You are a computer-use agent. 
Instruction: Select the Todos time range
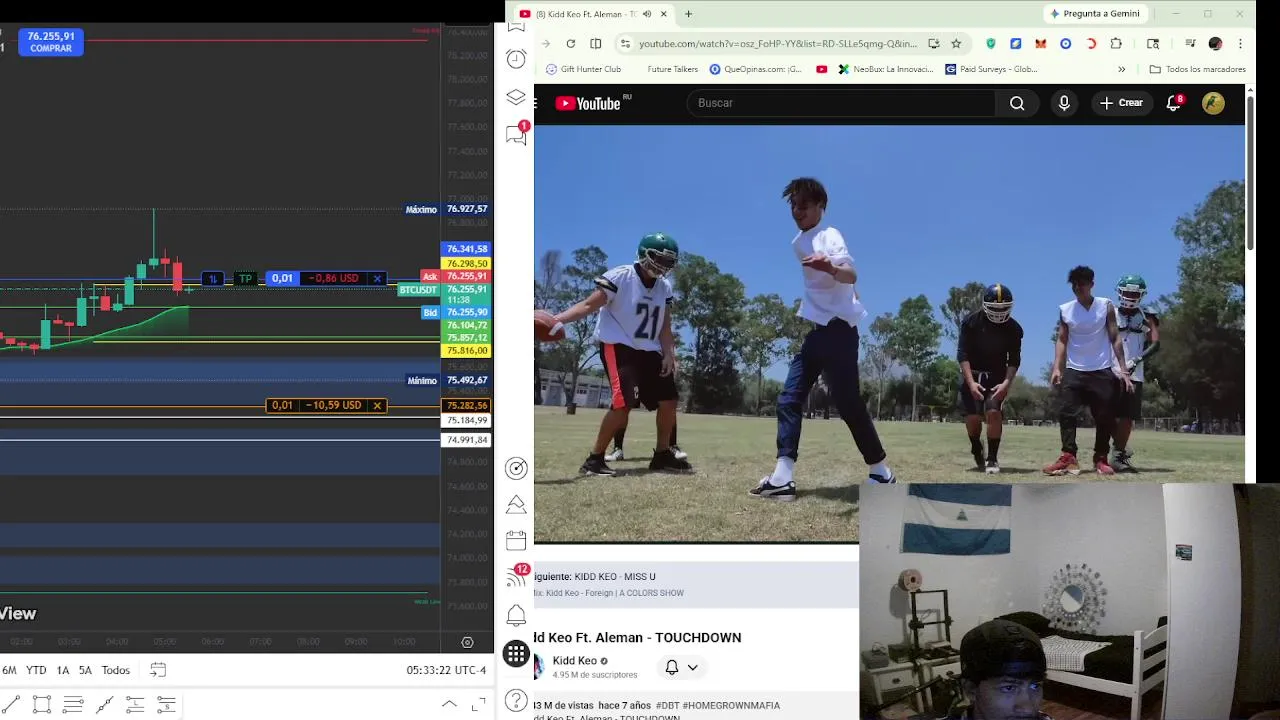click(x=116, y=670)
